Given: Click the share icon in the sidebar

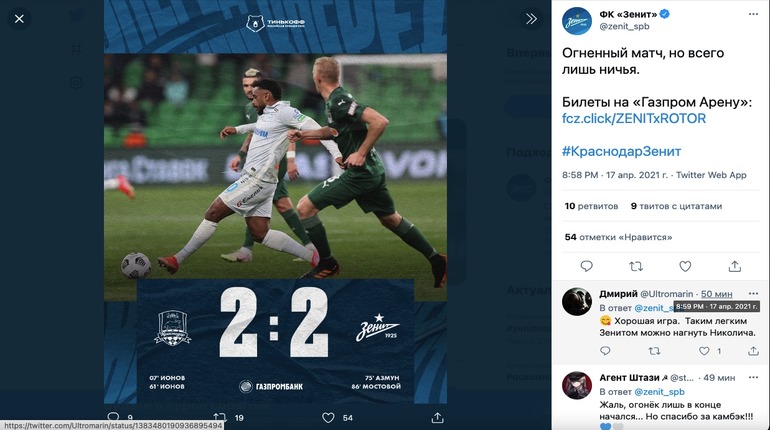Looking at the screenshot, I should [735, 266].
